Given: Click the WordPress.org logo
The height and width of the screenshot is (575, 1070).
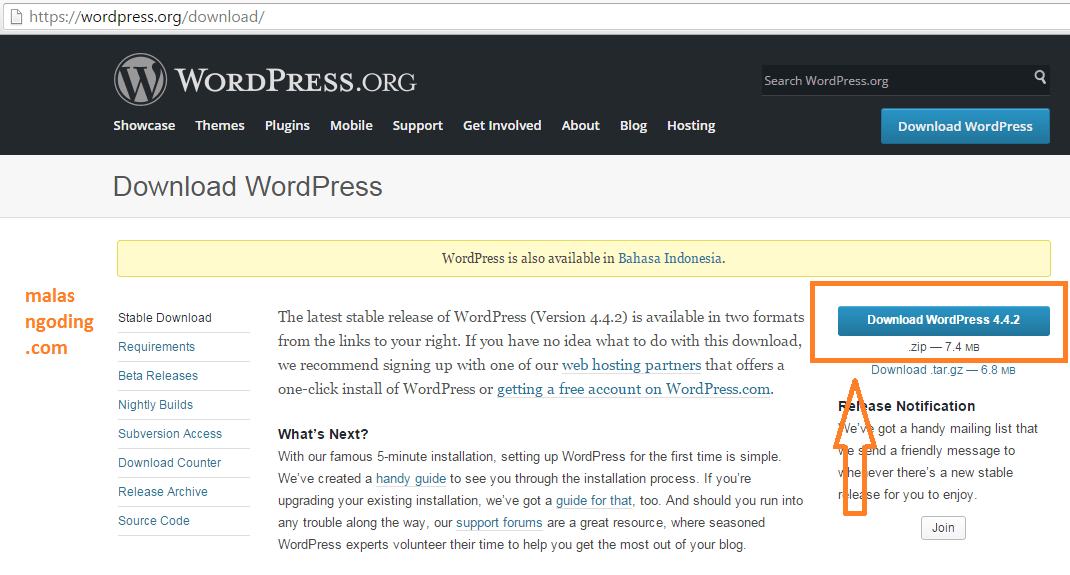Looking at the screenshot, I should tap(265, 80).
